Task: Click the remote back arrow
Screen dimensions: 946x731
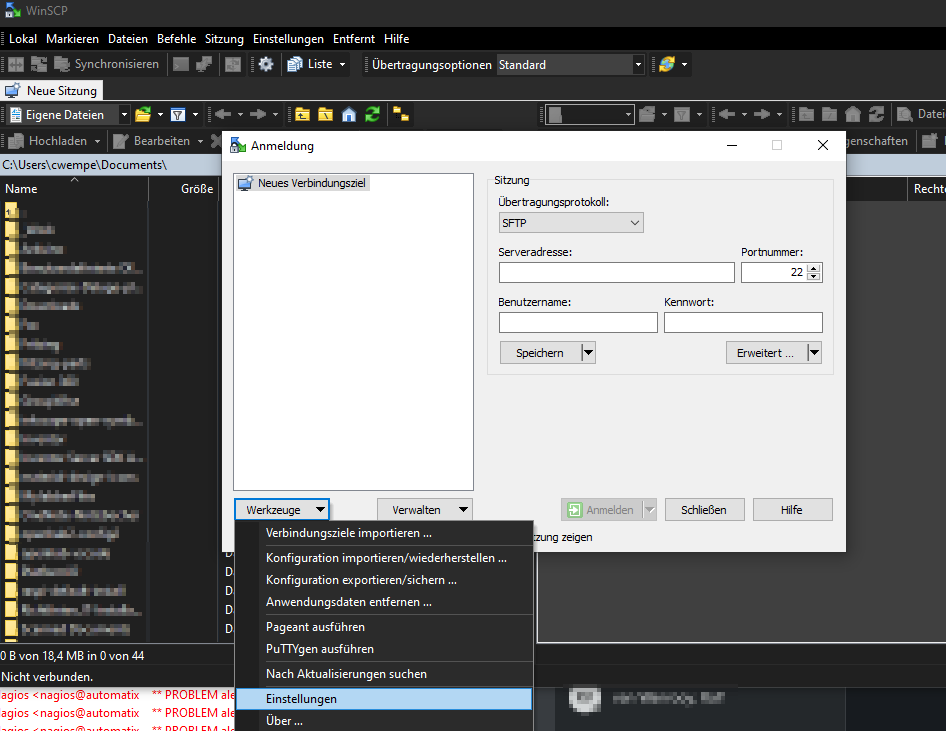Action: pos(726,115)
